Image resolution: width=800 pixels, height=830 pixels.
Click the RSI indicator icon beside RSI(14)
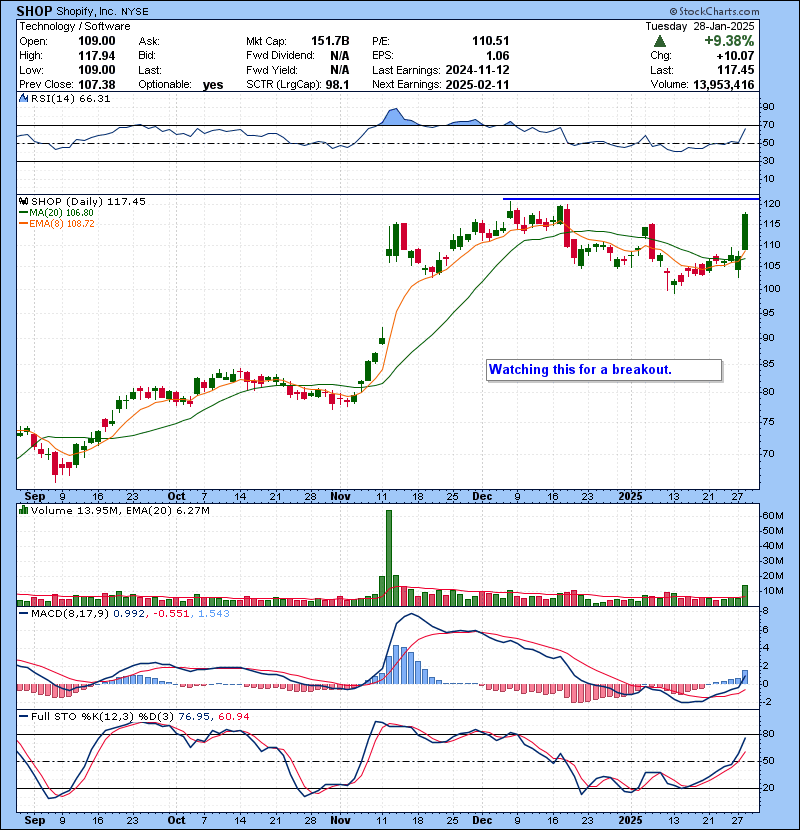(x=23, y=98)
